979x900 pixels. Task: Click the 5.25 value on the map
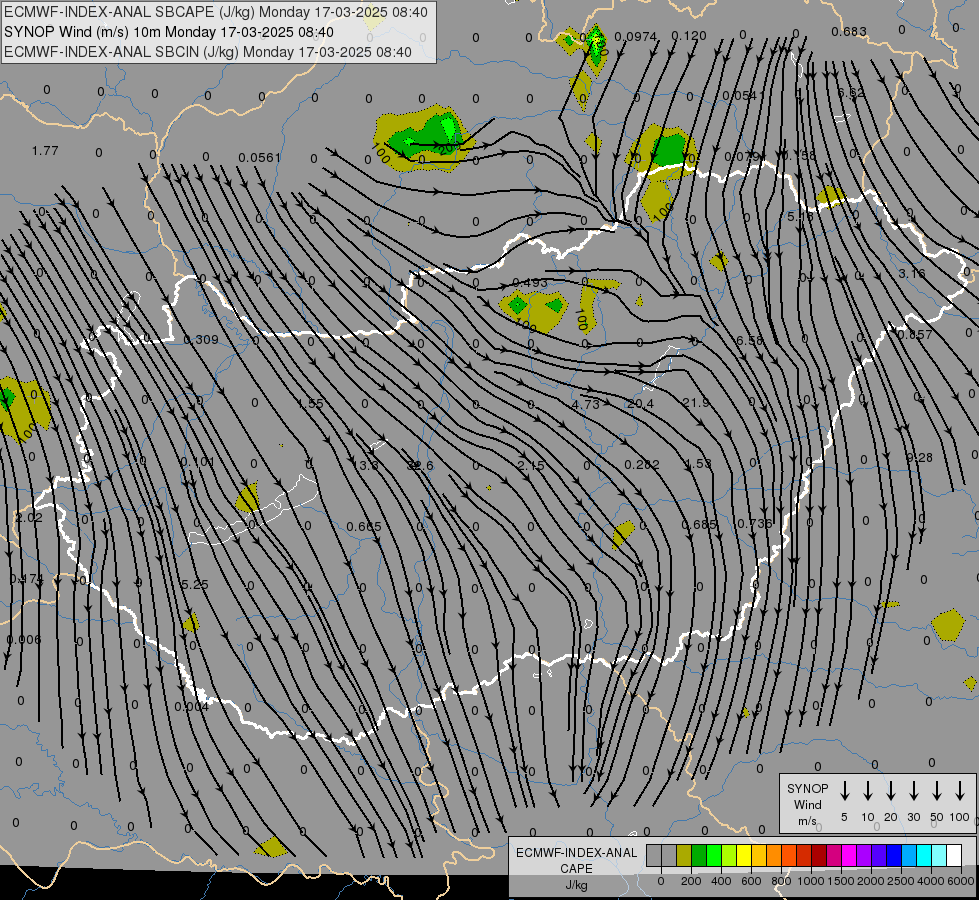pos(195,585)
